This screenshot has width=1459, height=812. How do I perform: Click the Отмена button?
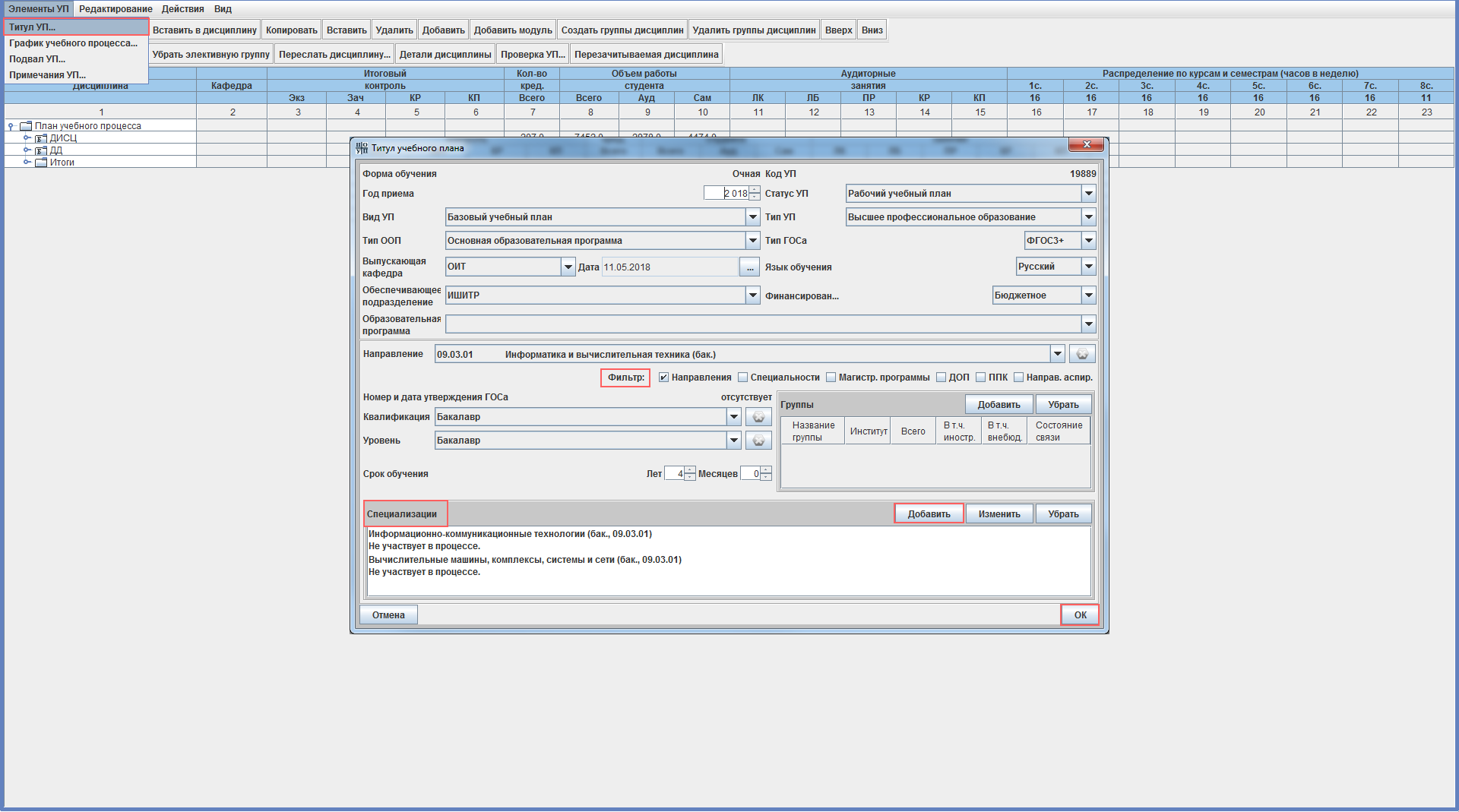pos(388,615)
